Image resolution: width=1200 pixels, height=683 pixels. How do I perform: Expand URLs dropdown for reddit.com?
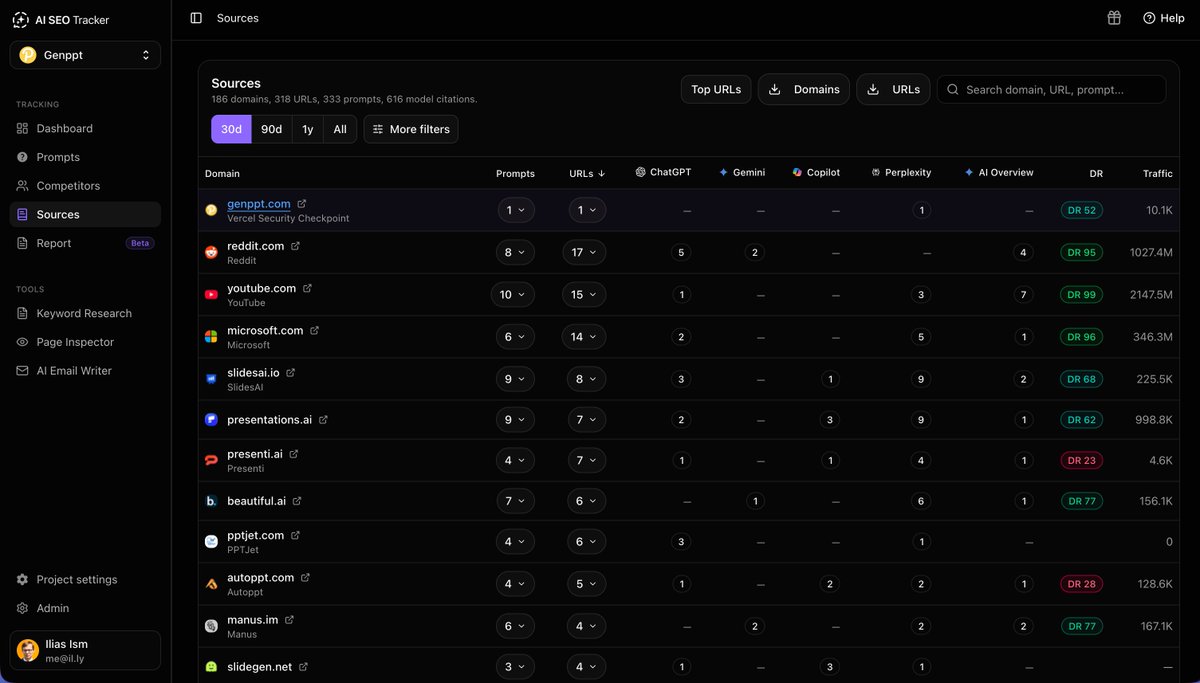pyautogui.click(x=584, y=252)
